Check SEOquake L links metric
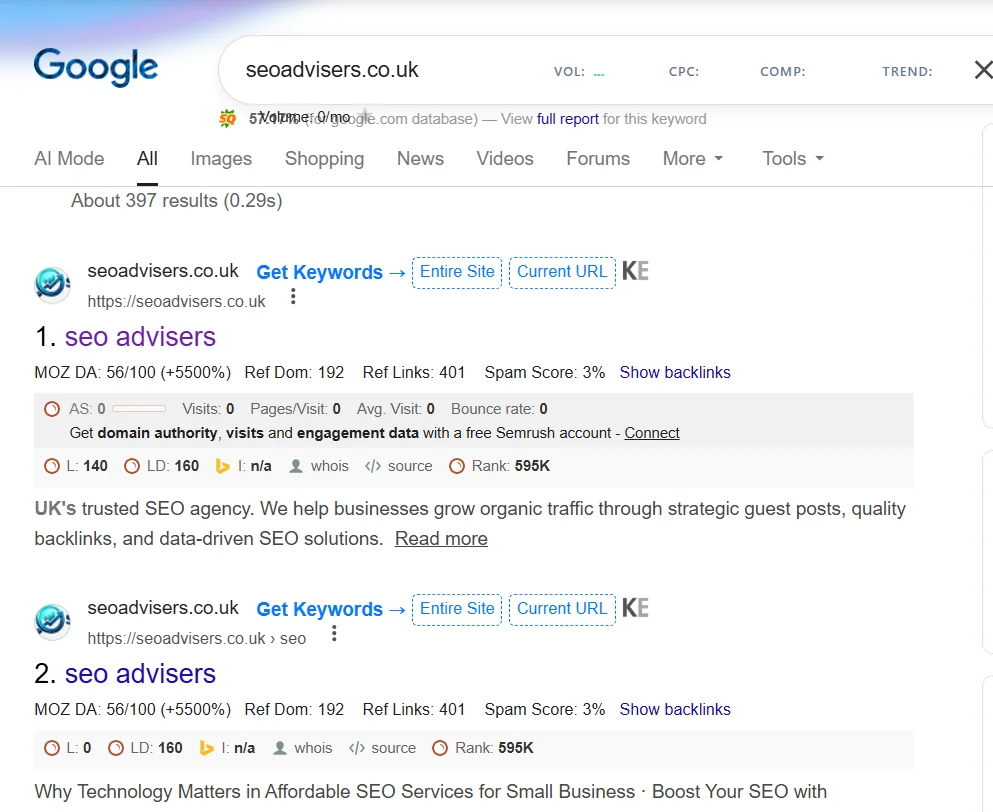This screenshot has width=993, height=812. click(x=75, y=465)
